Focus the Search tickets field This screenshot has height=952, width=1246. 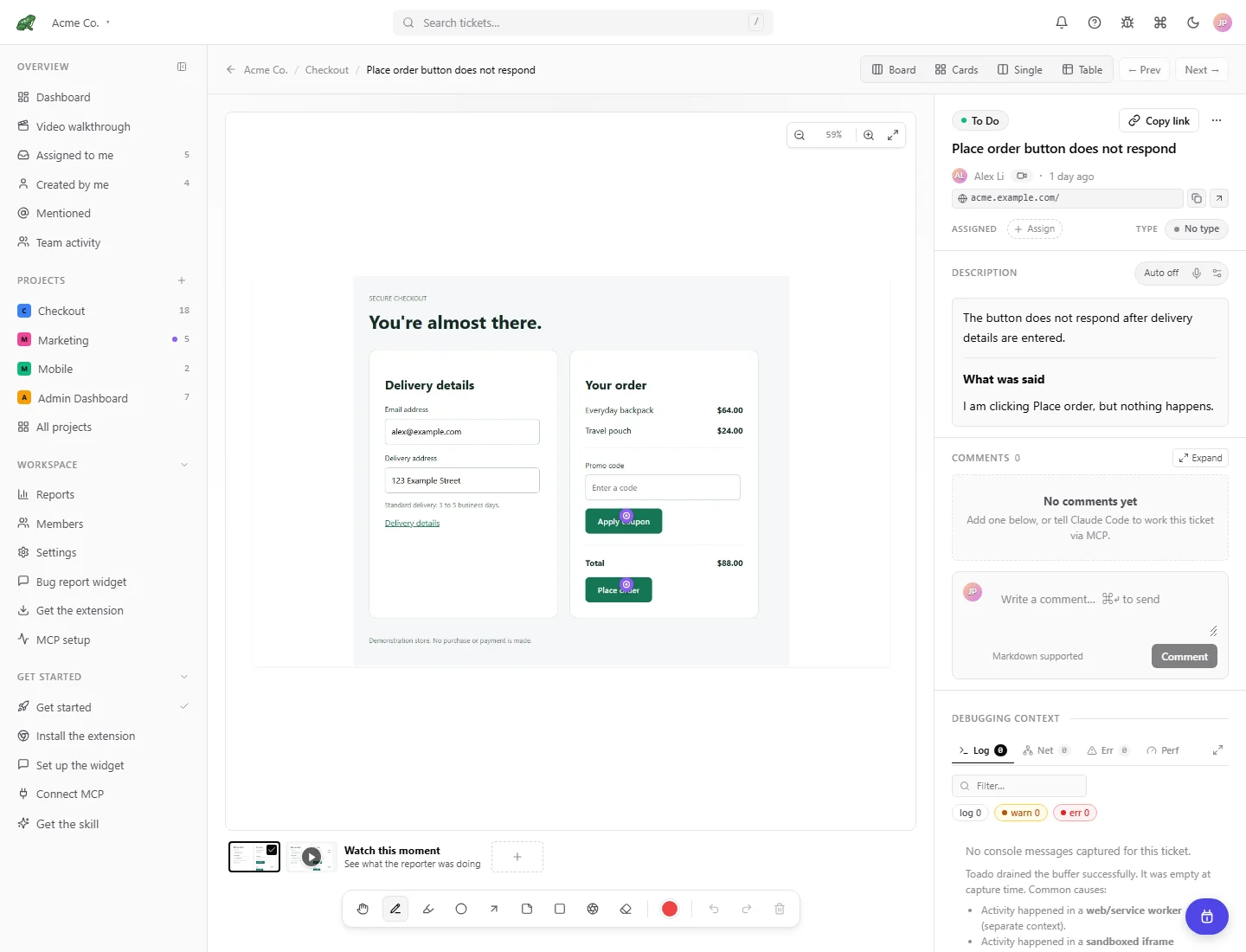click(583, 23)
